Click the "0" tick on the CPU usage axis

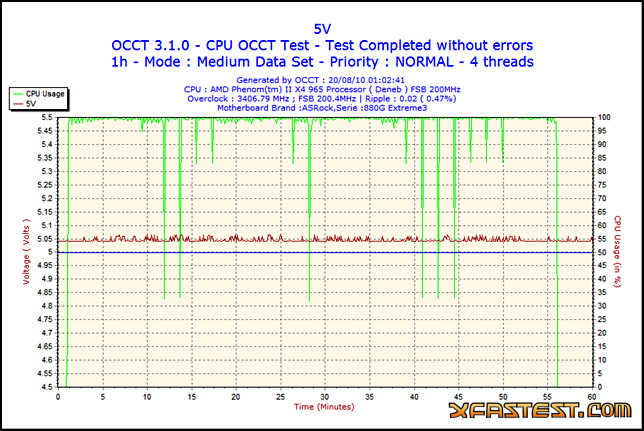coord(600,387)
